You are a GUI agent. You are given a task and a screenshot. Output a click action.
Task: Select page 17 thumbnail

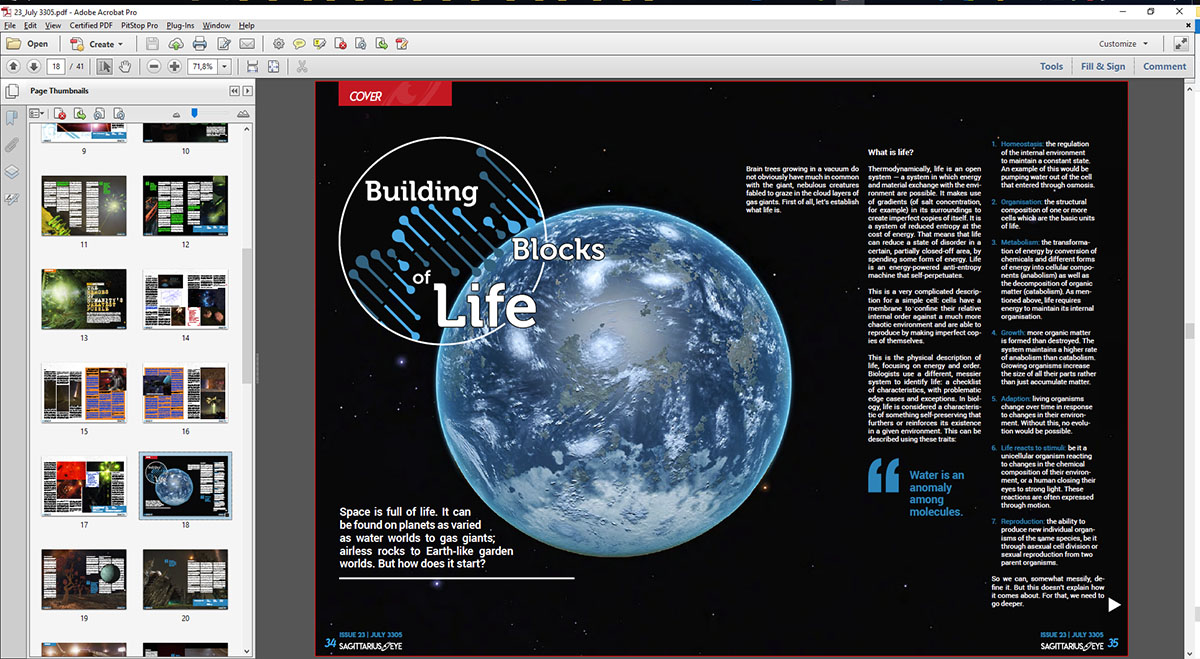pyautogui.click(x=84, y=487)
